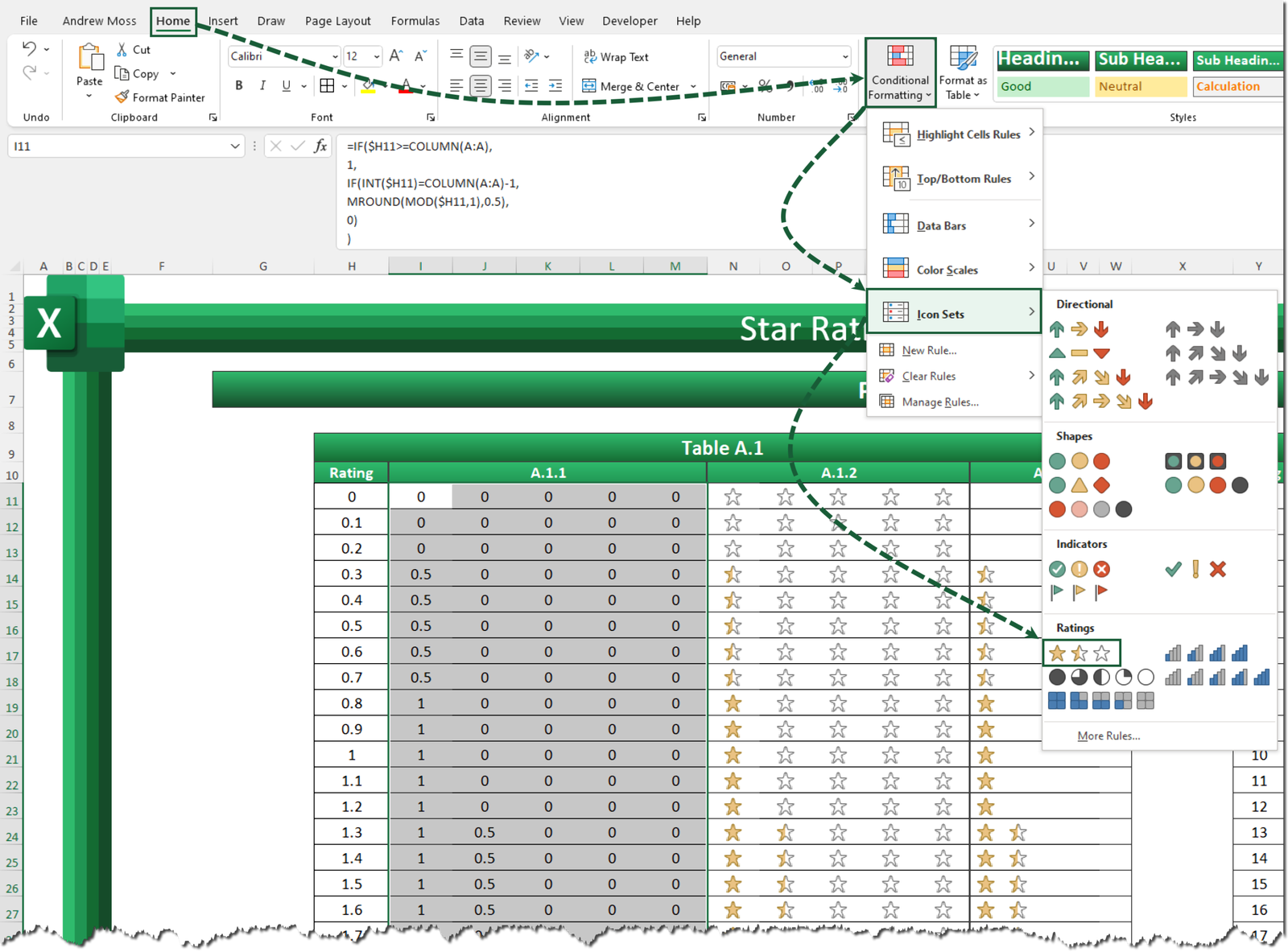
Task: Apply the Good cell style swatch
Action: (1043, 86)
